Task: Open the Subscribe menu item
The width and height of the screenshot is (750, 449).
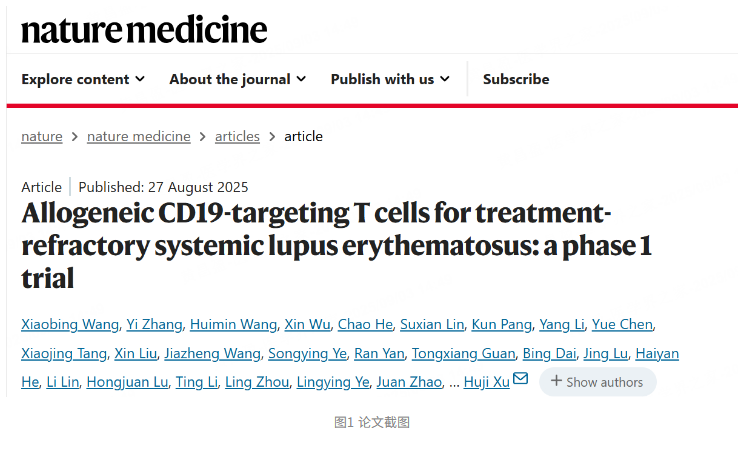Action: pyautogui.click(x=516, y=79)
